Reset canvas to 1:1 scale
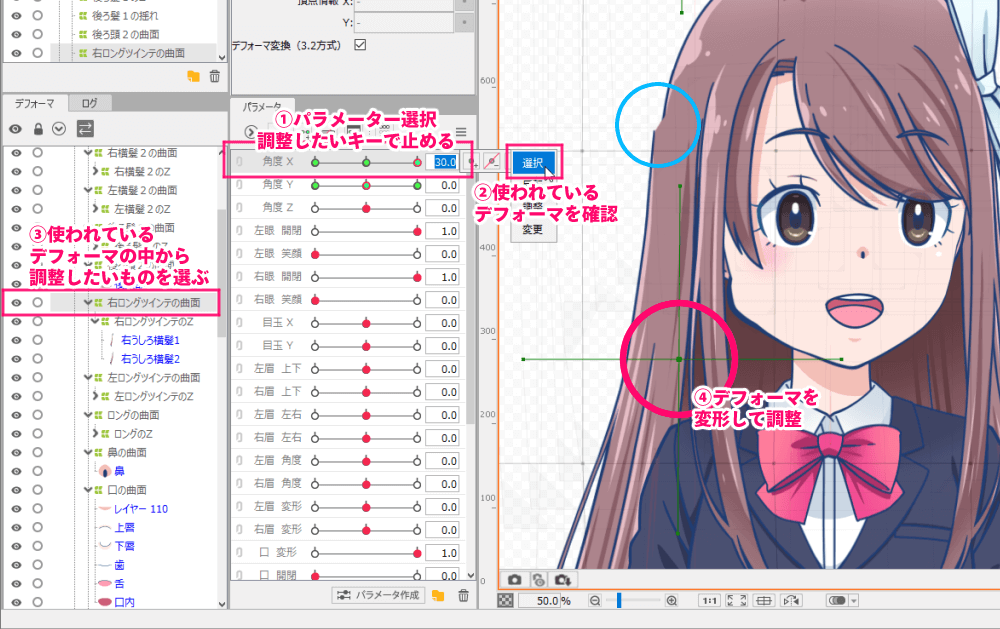Screen dimensions: 1000x629 [709, 600]
